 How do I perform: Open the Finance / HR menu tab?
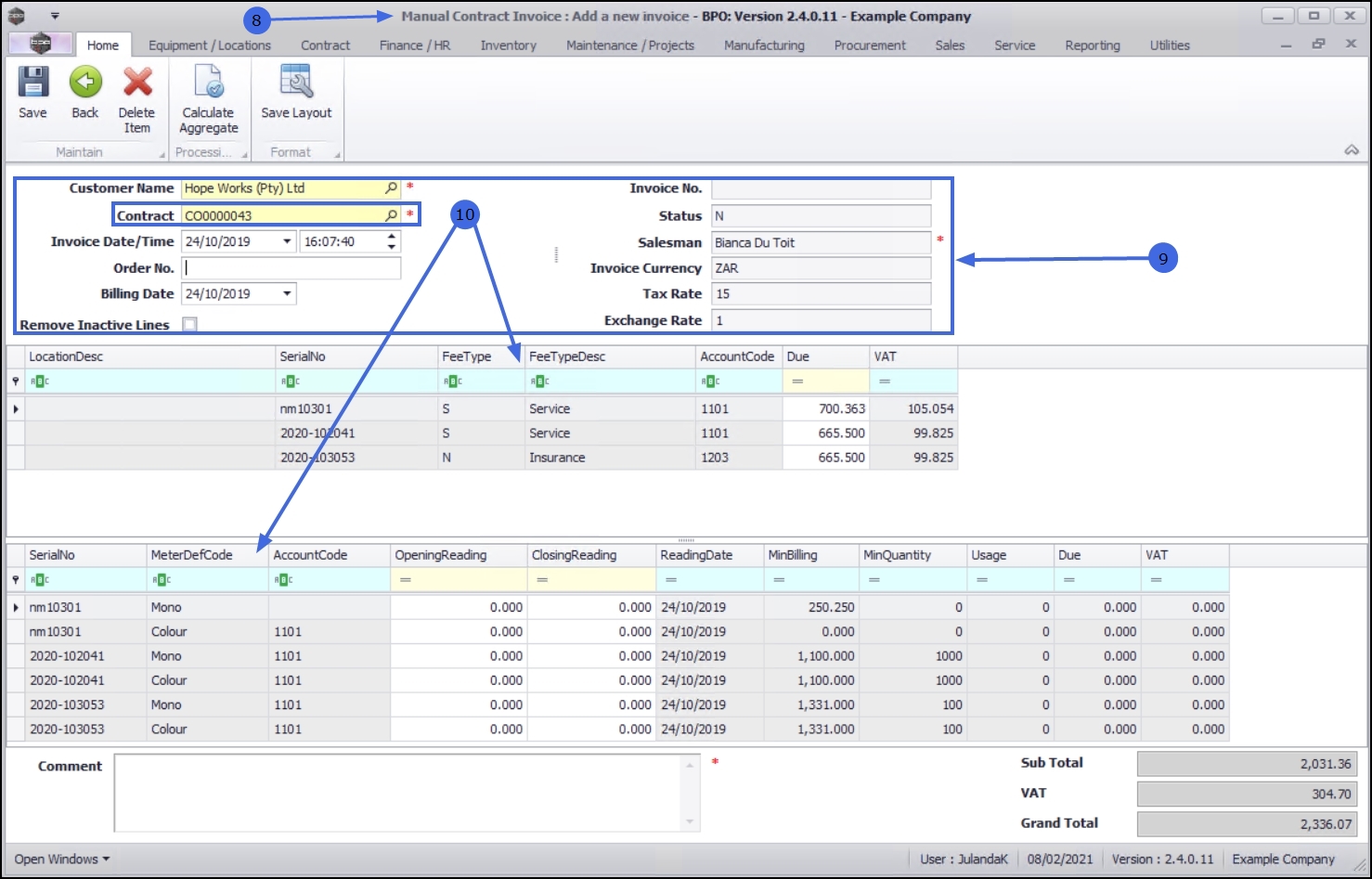414,45
